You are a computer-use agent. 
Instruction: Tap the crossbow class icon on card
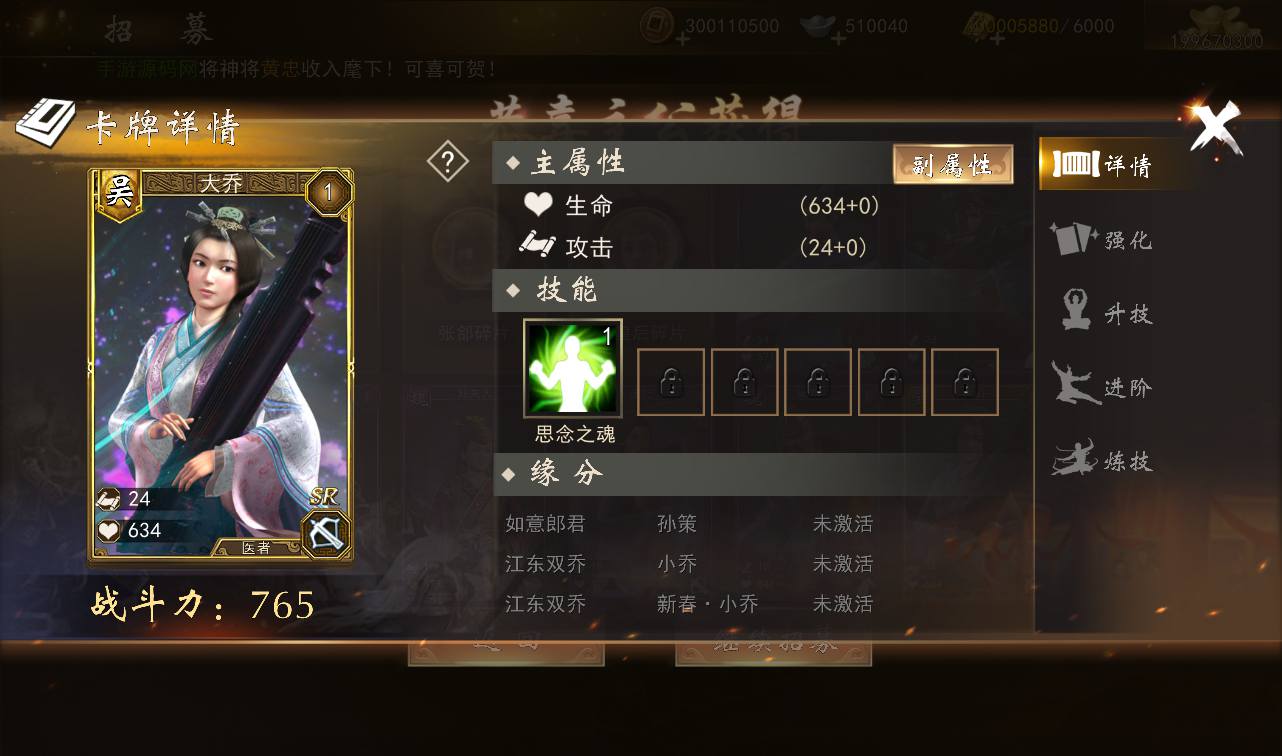(326, 533)
